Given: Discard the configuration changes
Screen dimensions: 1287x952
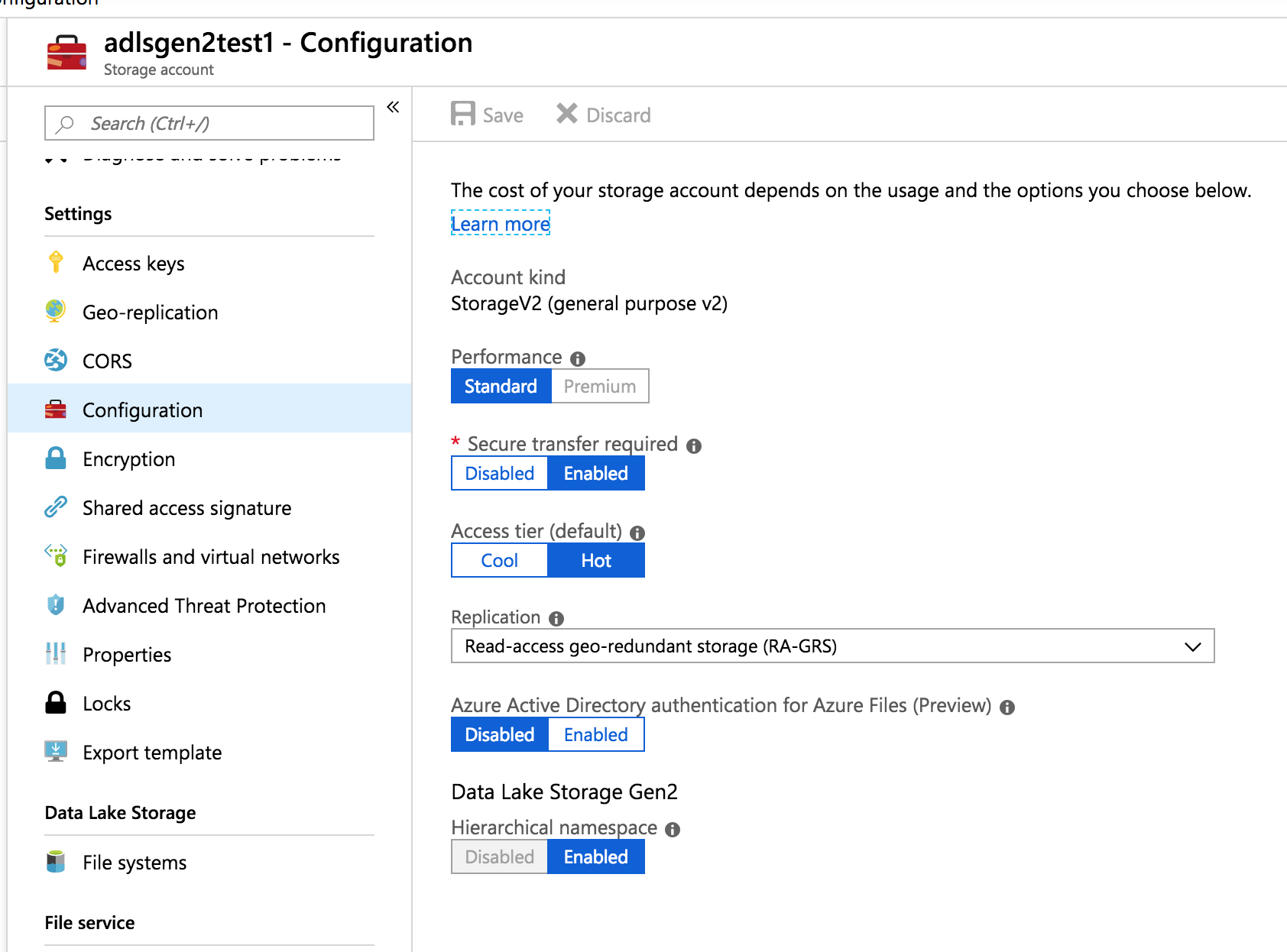Looking at the screenshot, I should click(603, 114).
